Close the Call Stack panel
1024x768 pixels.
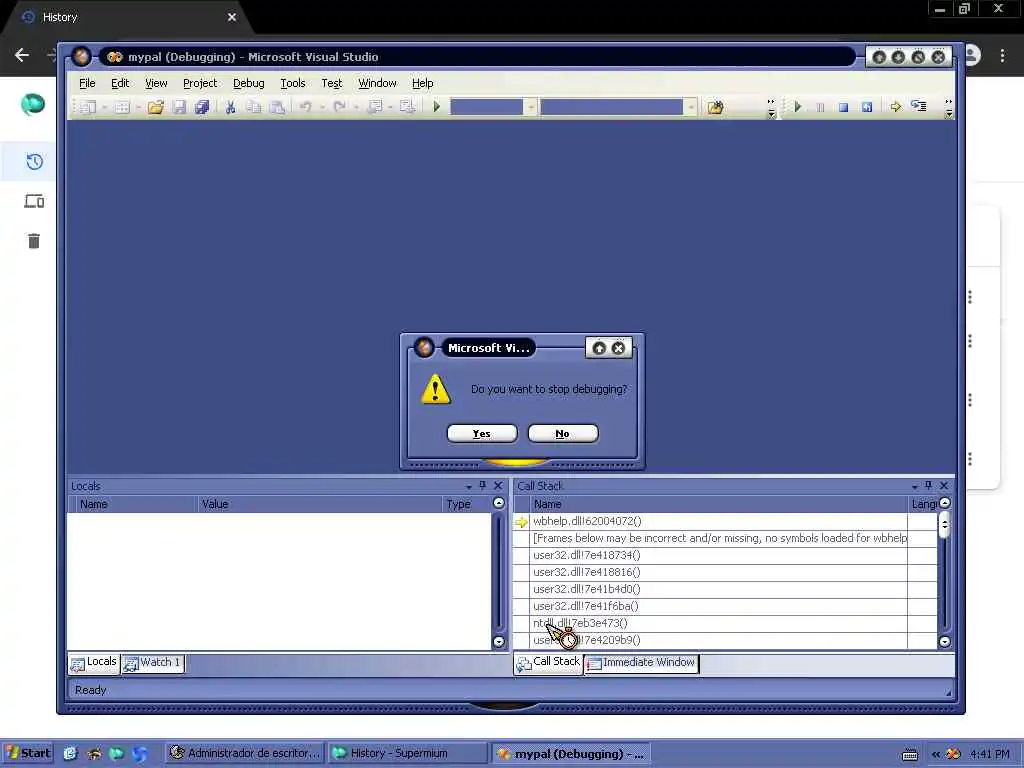pyautogui.click(x=944, y=485)
